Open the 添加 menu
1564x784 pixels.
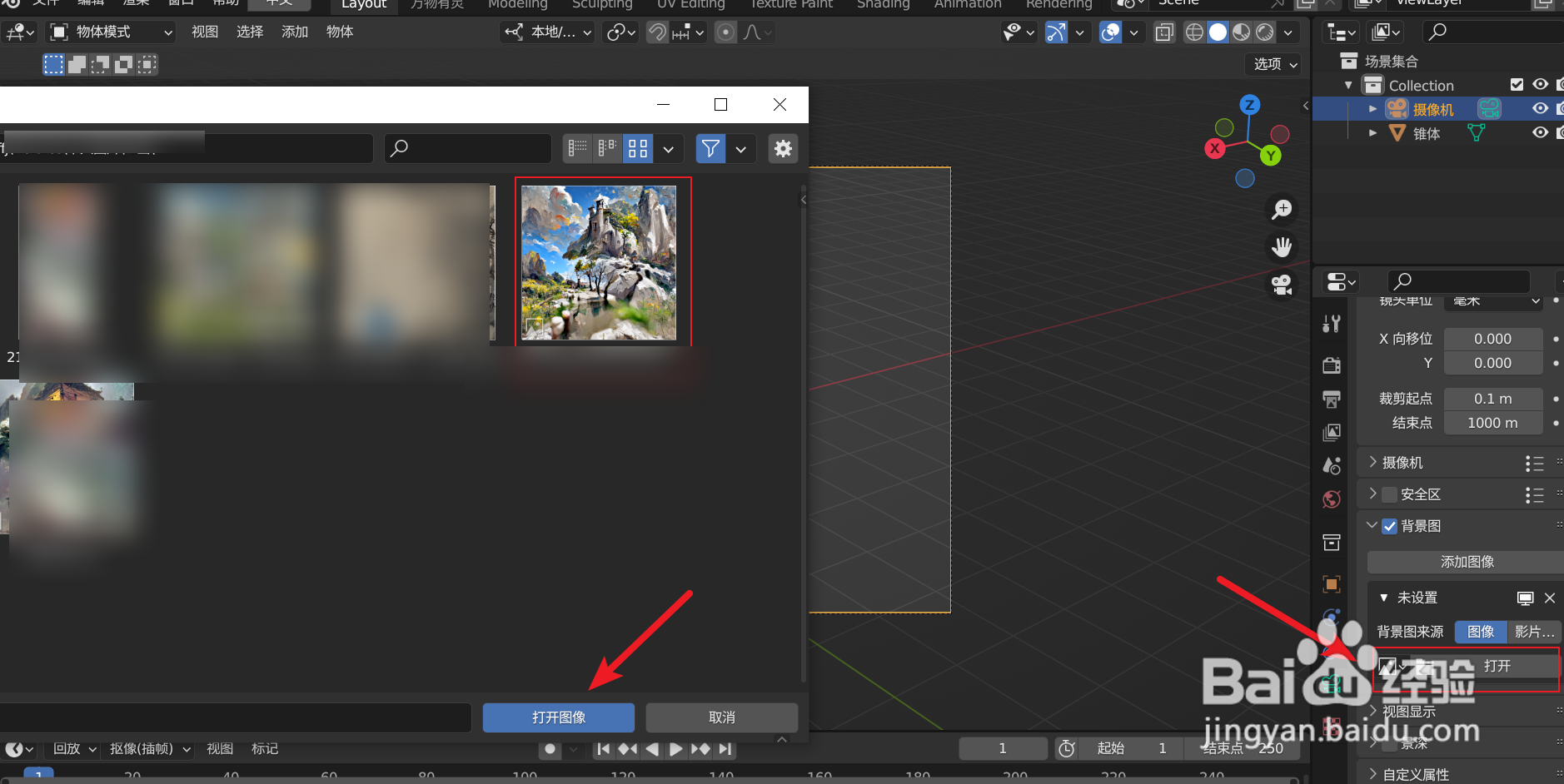(x=295, y=32)
